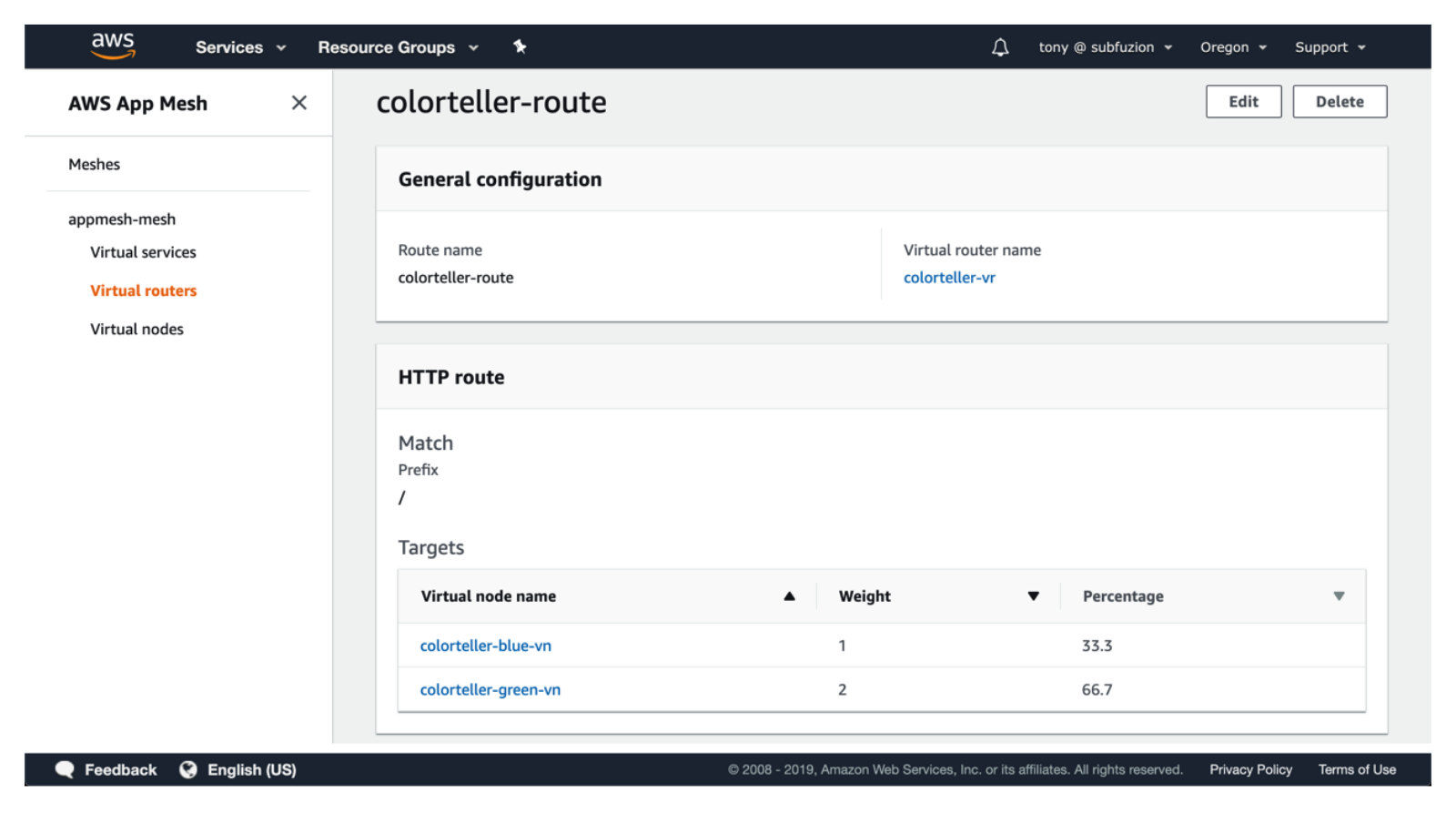Open colorteller-green-vn virtual node link
Viewport: 1456px width, 814px height.
490,689
